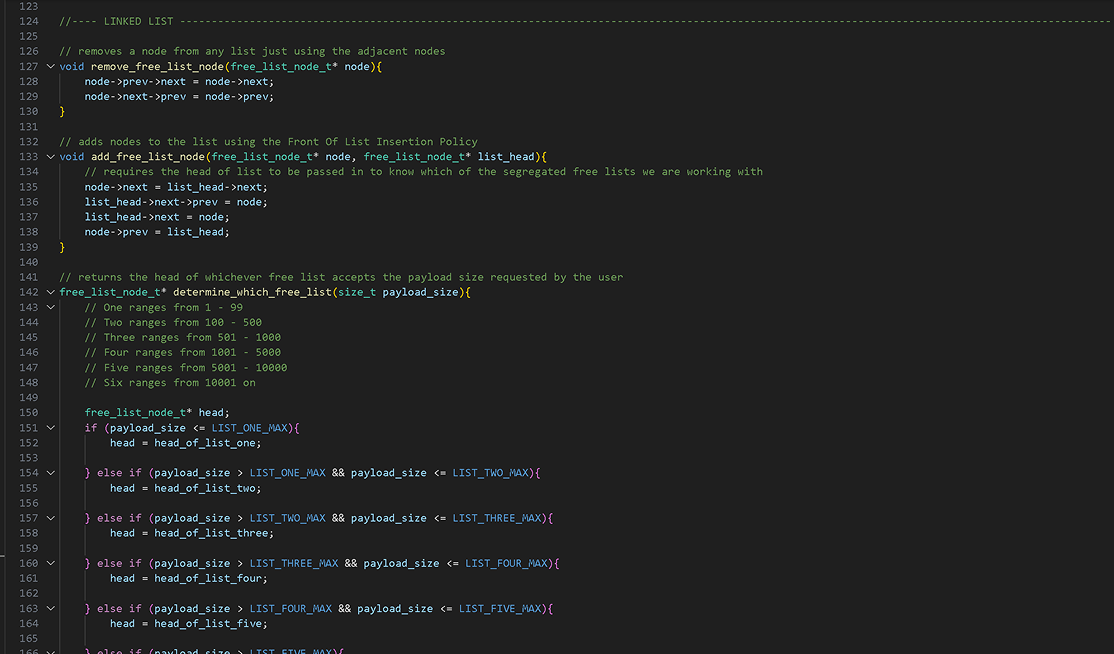Click line number 139 in the gutter
1114x654 pixels.
(x=28, y=247)
